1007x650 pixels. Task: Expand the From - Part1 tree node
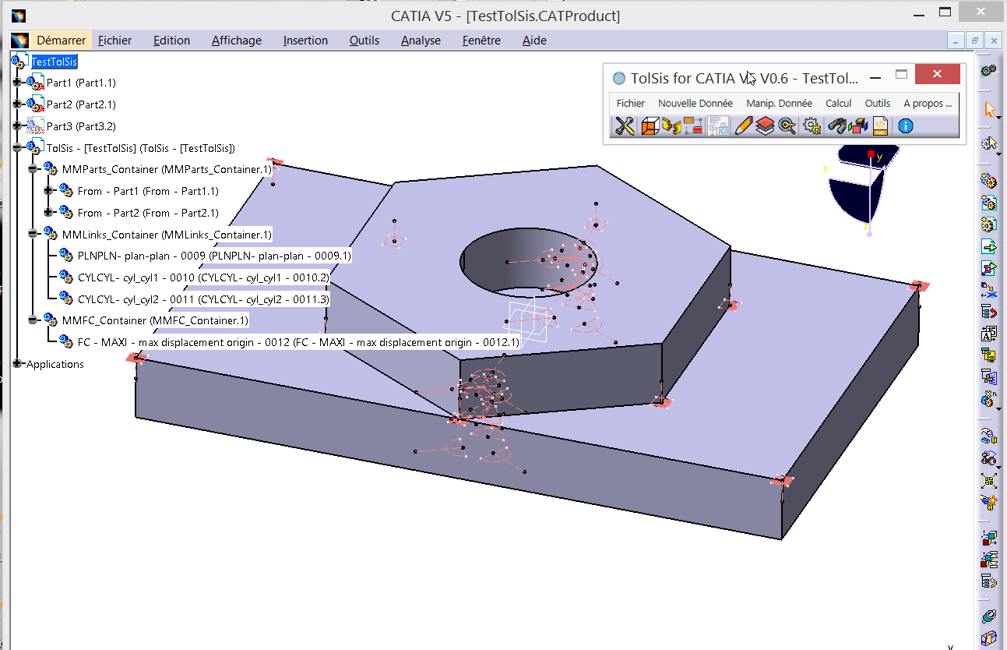[x=48, y=191]
